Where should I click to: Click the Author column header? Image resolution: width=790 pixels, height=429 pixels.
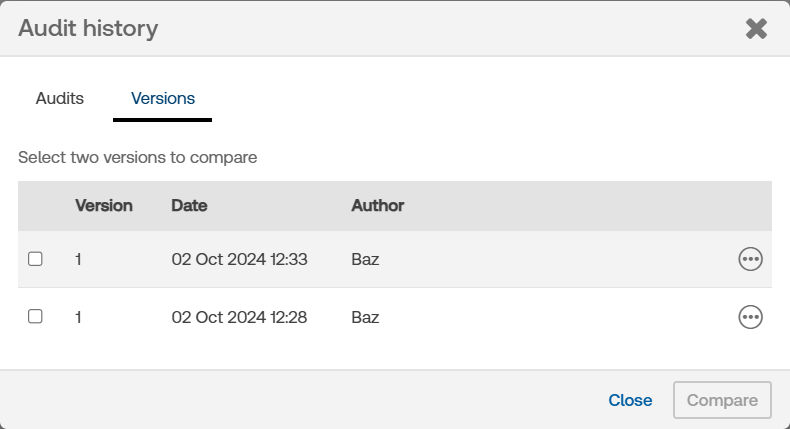point(377,206)
